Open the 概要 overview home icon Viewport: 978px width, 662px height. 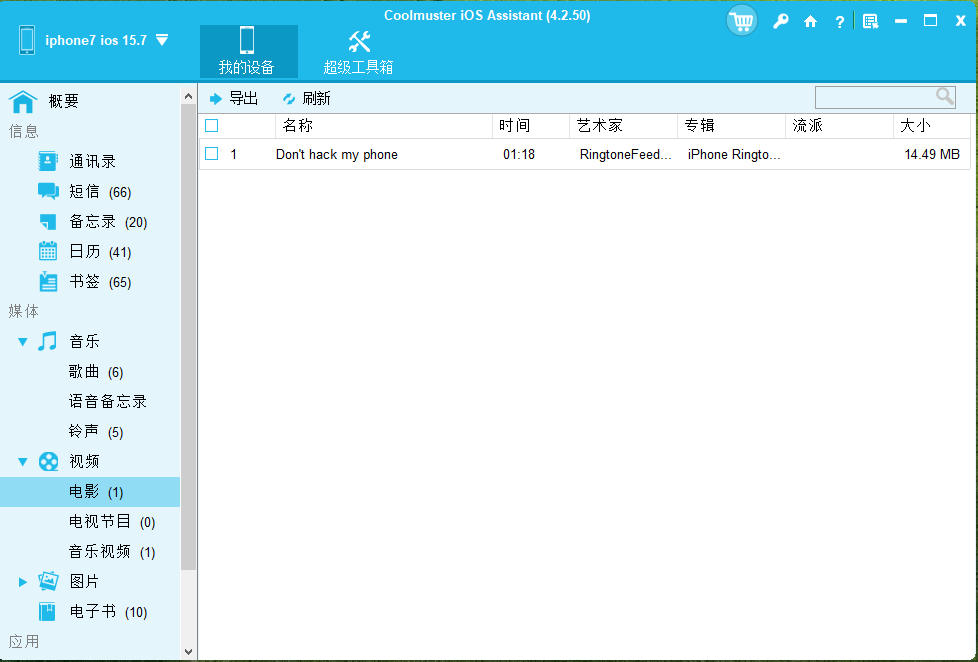coord(23,101)
